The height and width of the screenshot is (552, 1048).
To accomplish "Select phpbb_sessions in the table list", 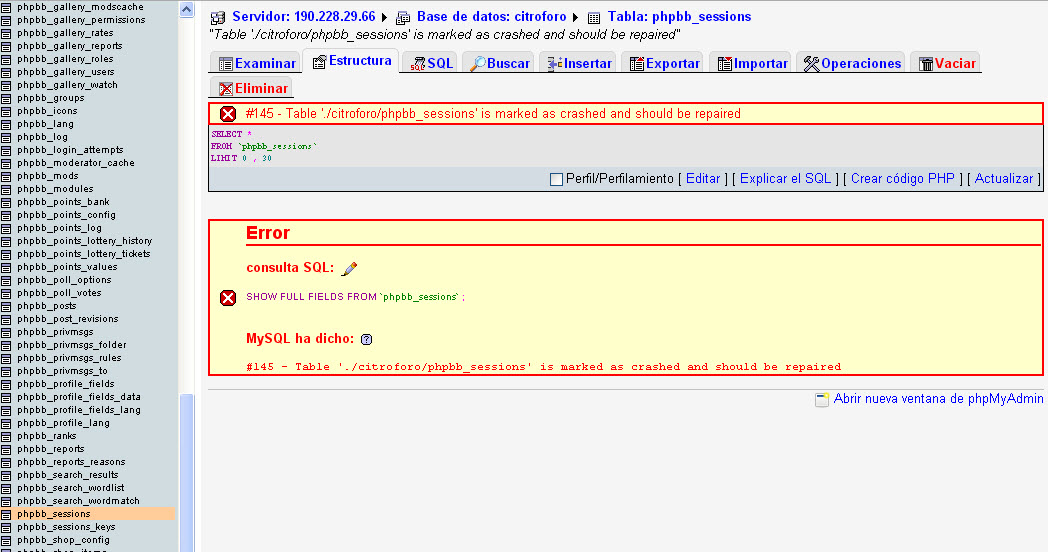I will tap(54, 514).
